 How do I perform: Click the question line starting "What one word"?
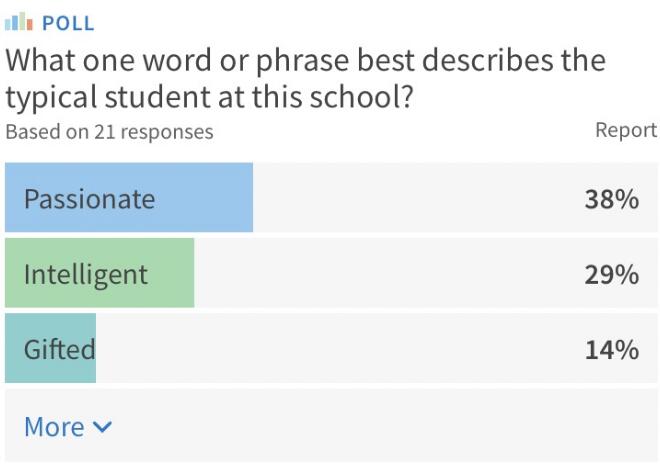[305, 60]
